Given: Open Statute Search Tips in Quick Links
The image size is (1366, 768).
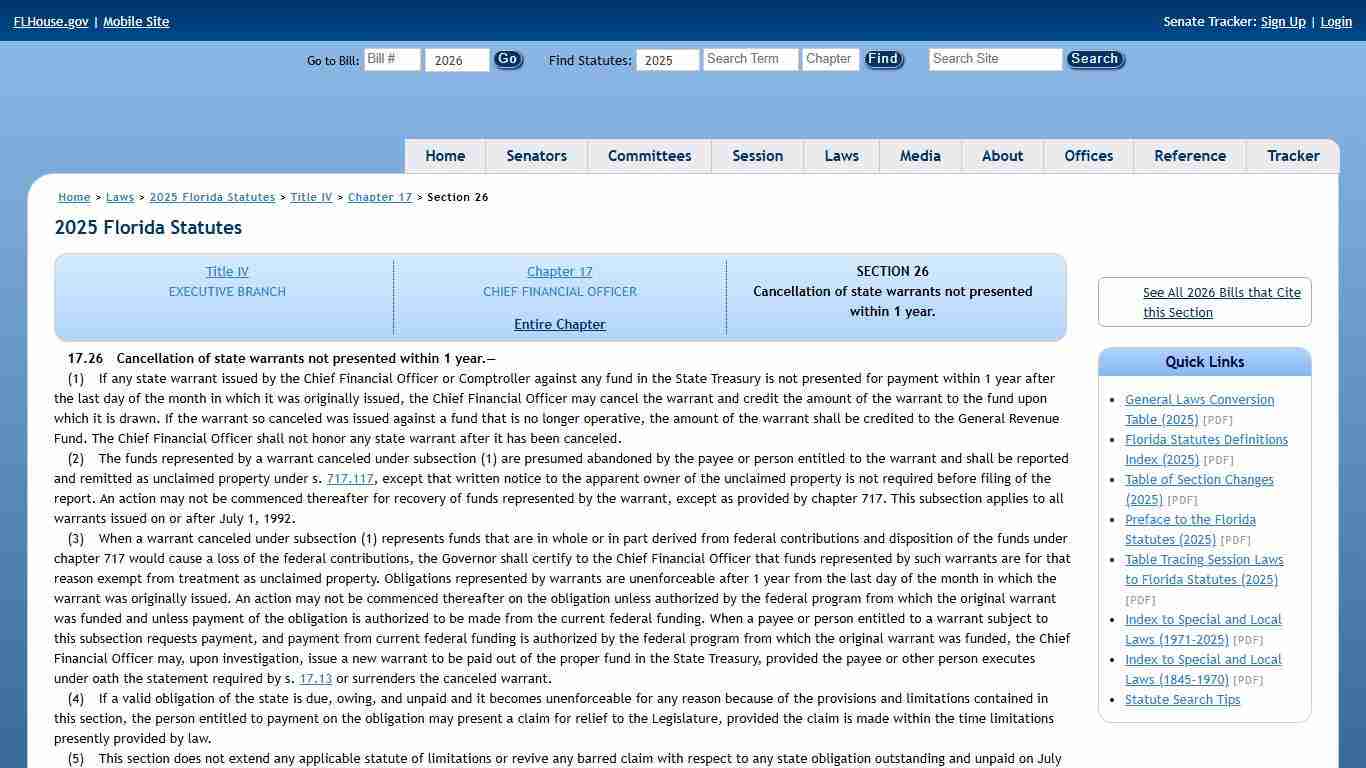Looking at the screenshot, I should click(1182, 699).
